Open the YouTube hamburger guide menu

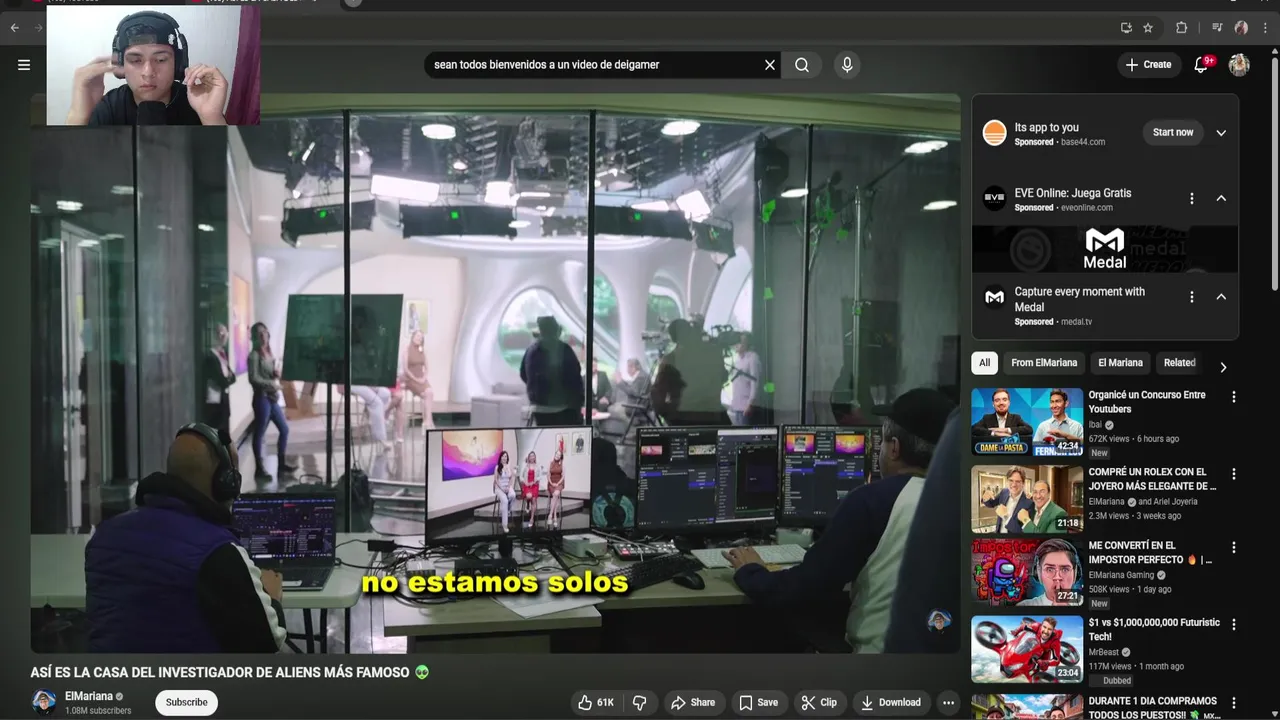(x=24, y=65)
